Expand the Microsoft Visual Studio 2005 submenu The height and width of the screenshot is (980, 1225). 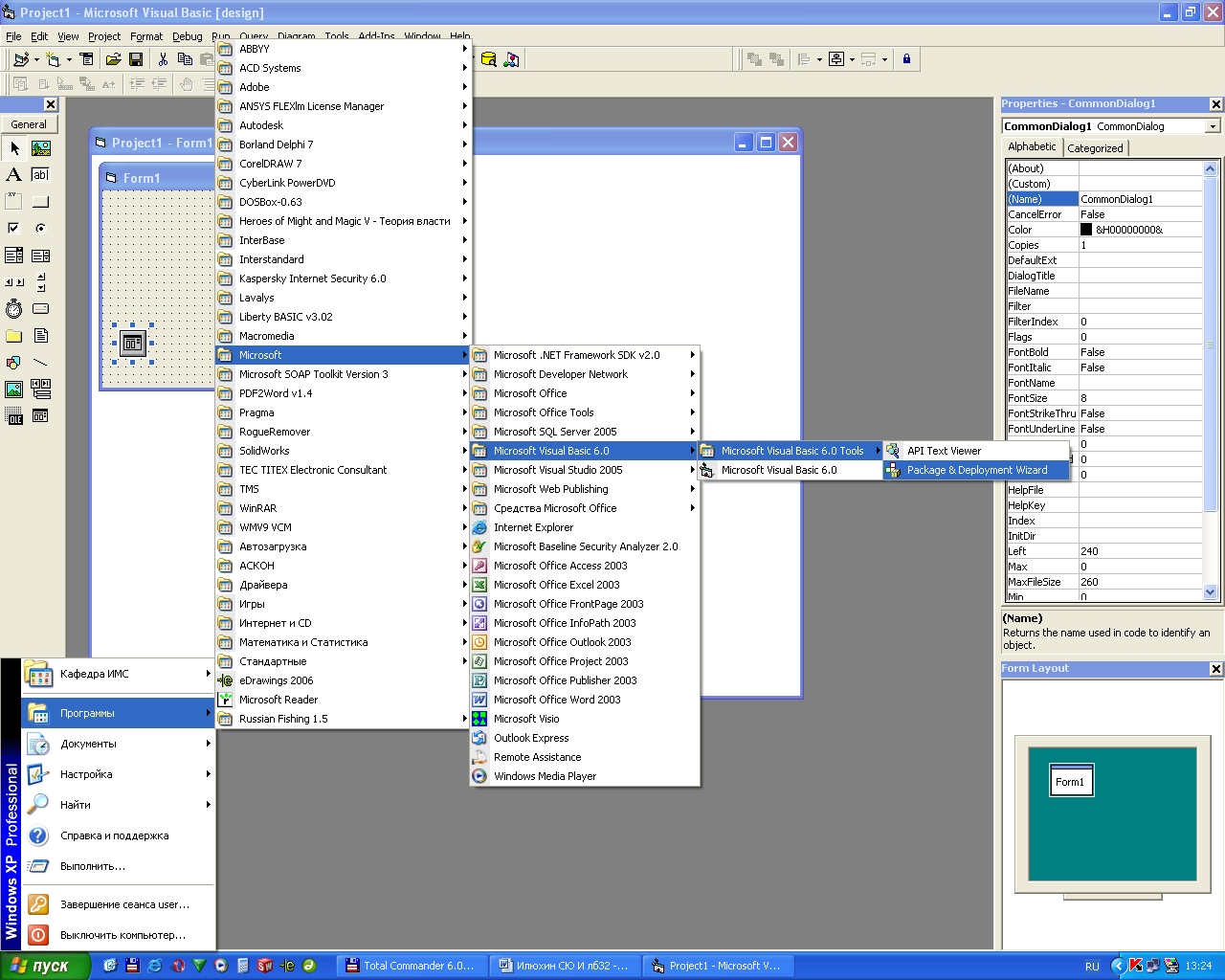pos(585,470)
